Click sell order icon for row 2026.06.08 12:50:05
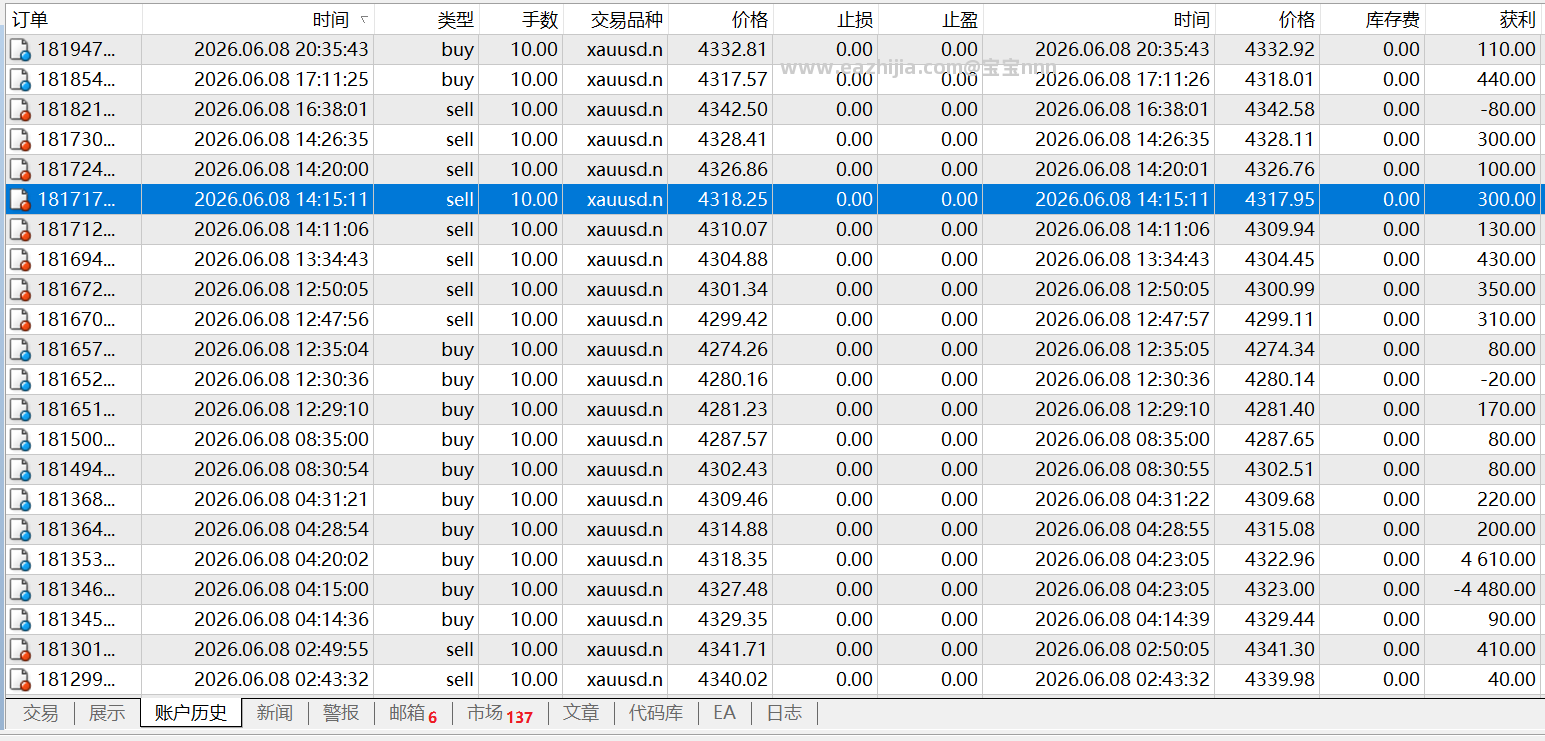Screen dimensions: 1545x741 click(x=20, y=290)
